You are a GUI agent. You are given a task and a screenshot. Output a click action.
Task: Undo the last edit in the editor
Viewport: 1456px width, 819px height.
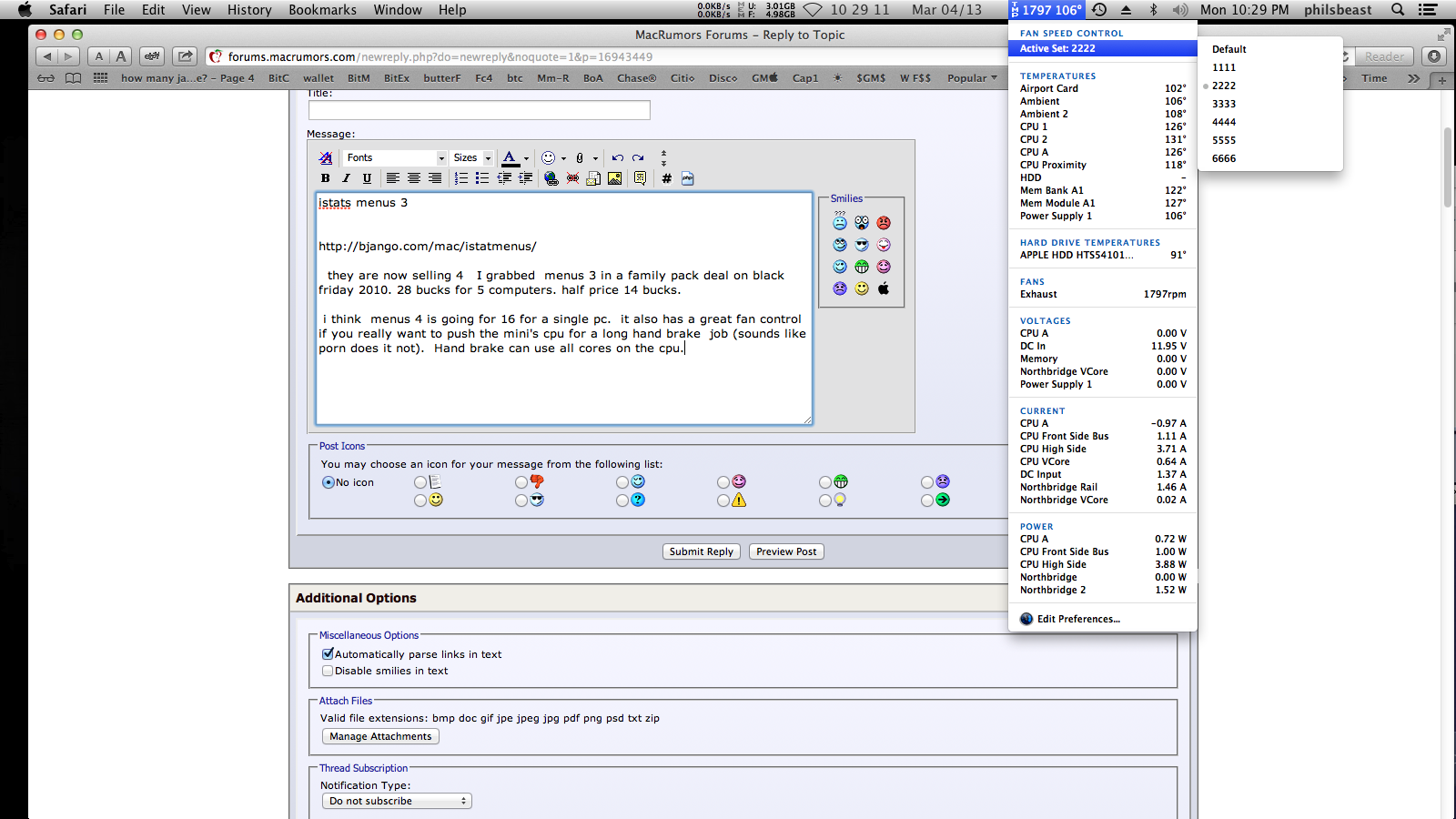click(x=618, y=157)
